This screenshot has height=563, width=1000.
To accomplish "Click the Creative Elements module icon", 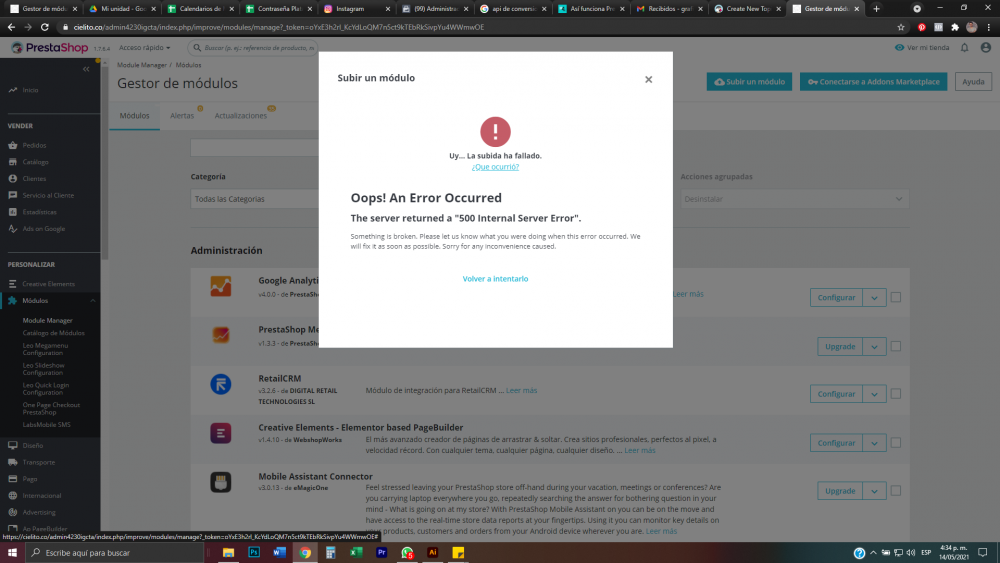I will [221, 434].
